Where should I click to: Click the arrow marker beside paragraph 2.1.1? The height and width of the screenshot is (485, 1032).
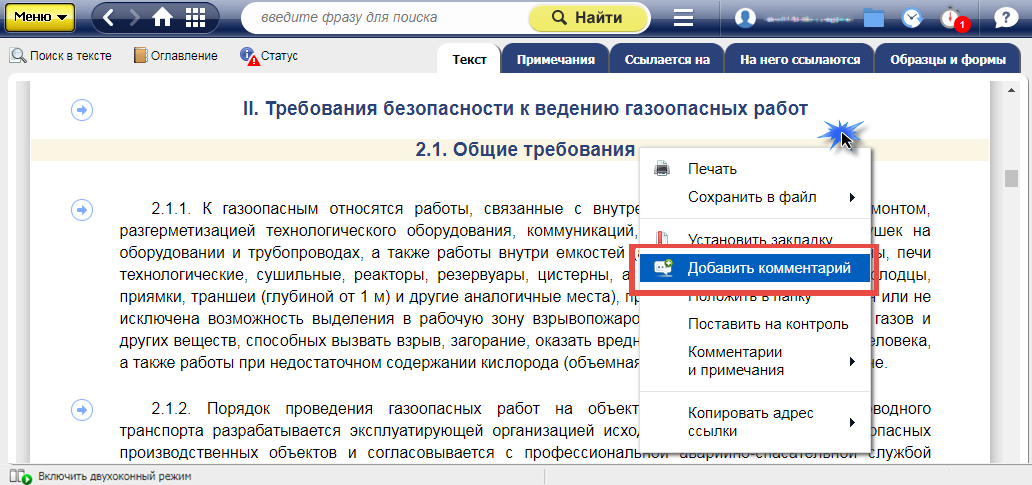pyautogui.click(x=82, y=209)
